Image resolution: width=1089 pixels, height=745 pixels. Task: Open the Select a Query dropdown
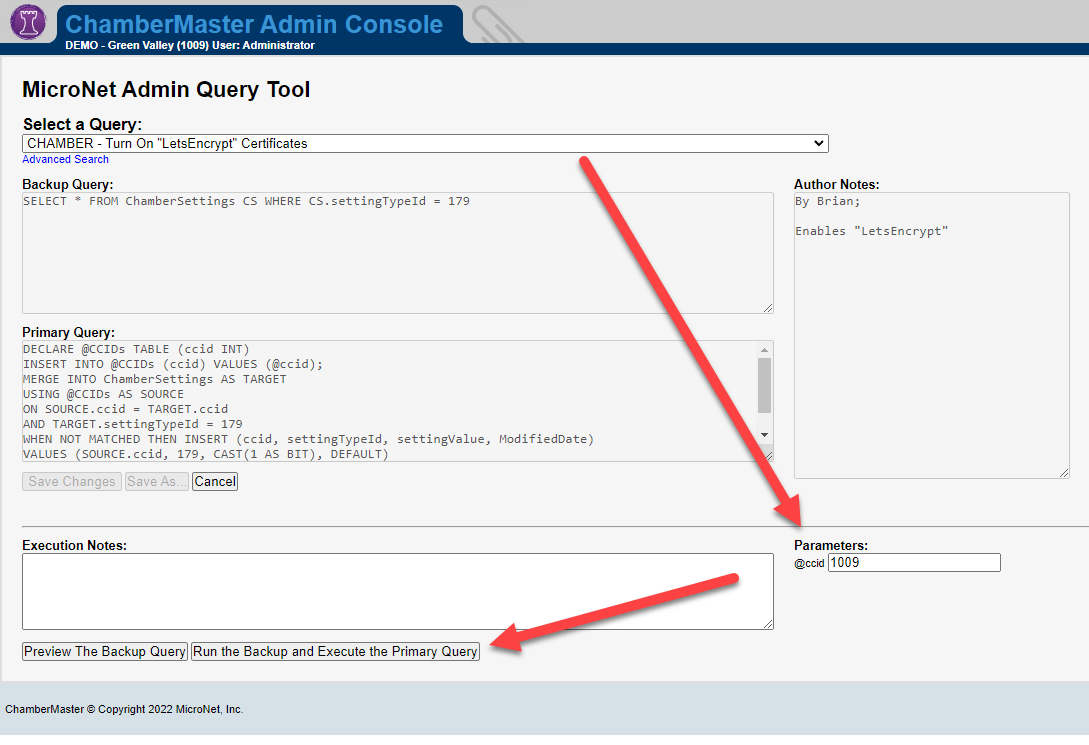click(x=425, y=144)
